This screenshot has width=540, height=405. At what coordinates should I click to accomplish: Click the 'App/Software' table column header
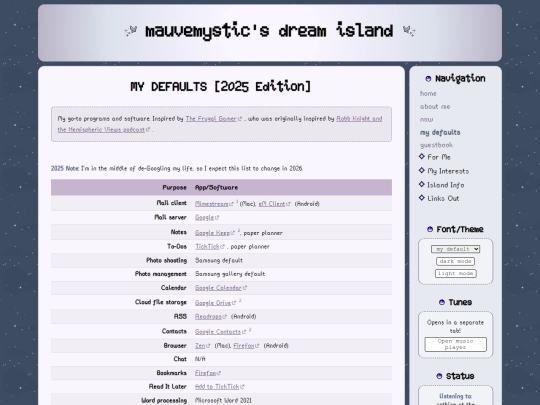(x=216, y=188)
